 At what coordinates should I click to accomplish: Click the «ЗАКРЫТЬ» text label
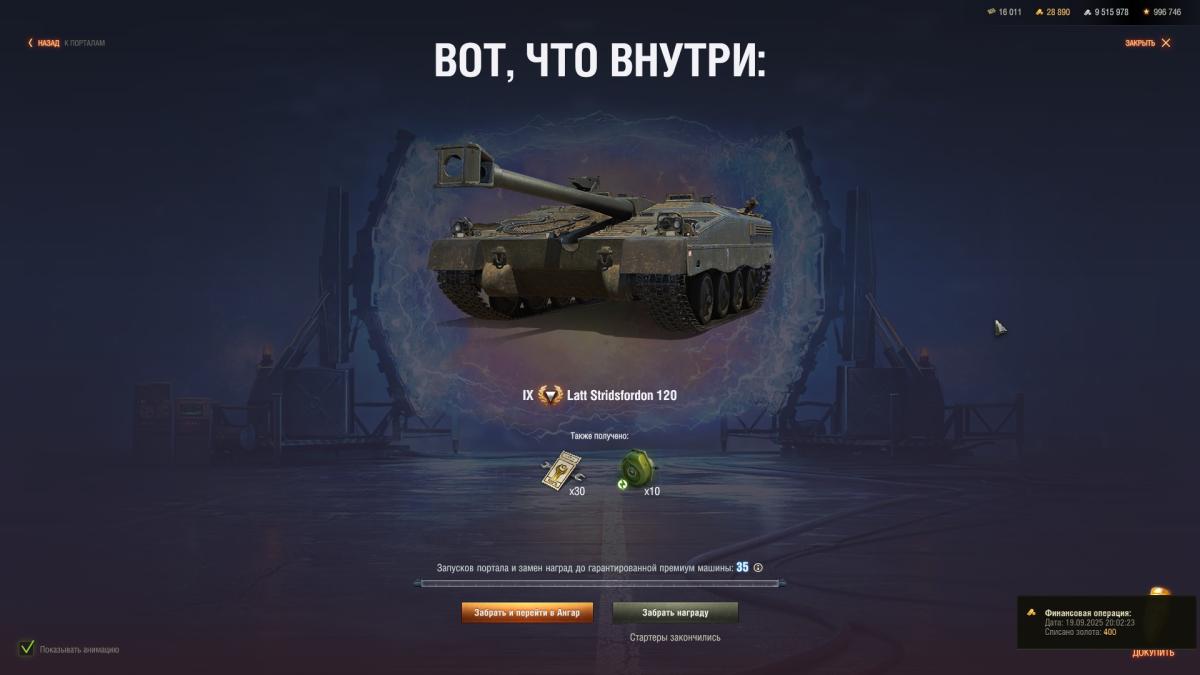point(1140,43)
